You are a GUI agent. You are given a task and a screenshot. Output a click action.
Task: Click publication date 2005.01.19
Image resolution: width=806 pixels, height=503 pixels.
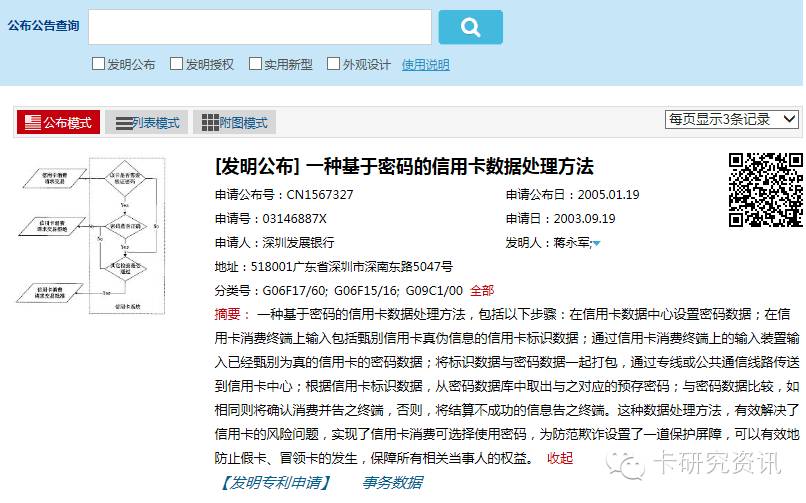point(609,195)
